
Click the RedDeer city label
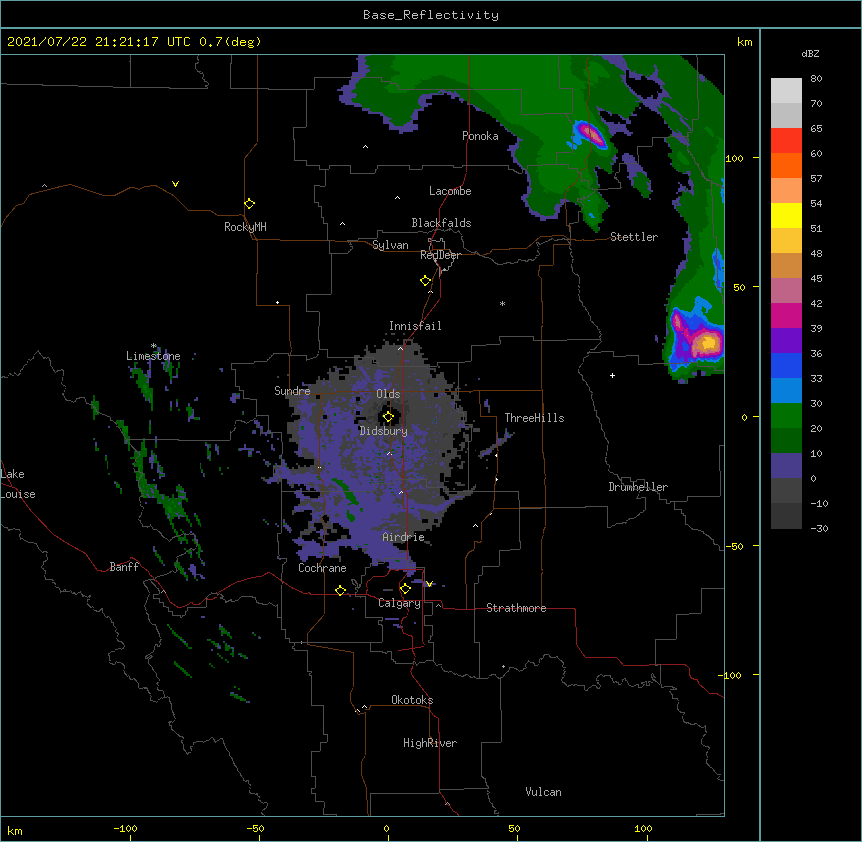tap(440, 255)
